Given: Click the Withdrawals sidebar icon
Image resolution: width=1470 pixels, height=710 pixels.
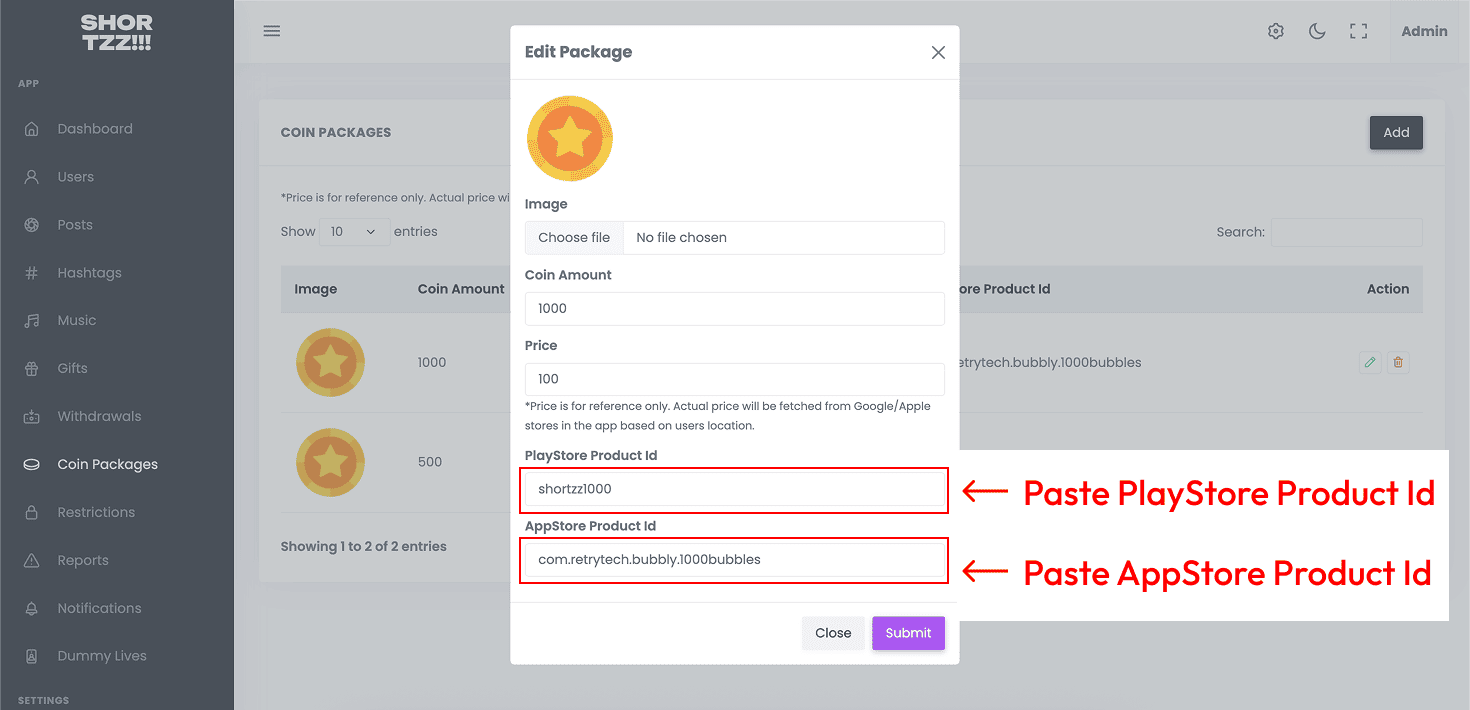Looking at the screenshot, I should tap(33, 416).
